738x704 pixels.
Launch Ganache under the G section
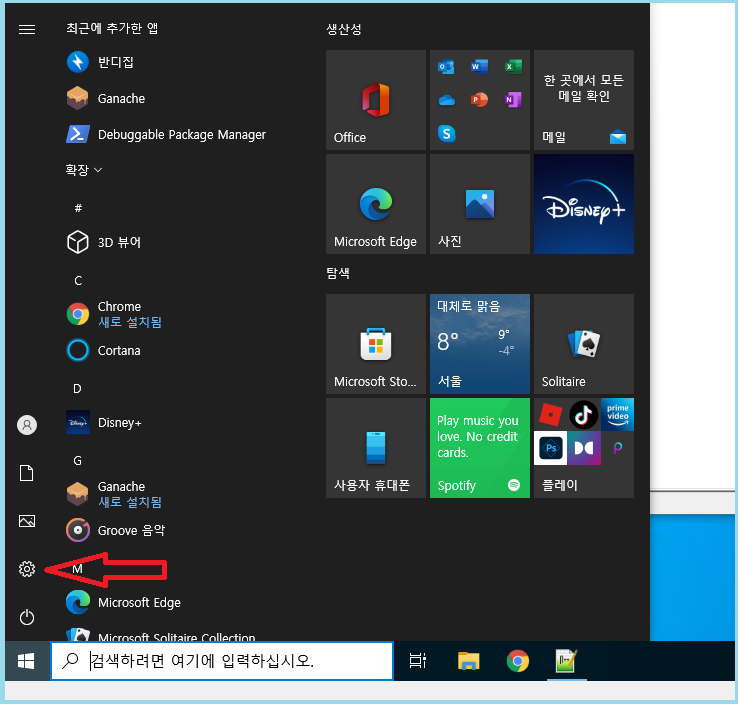coord(114,494)
